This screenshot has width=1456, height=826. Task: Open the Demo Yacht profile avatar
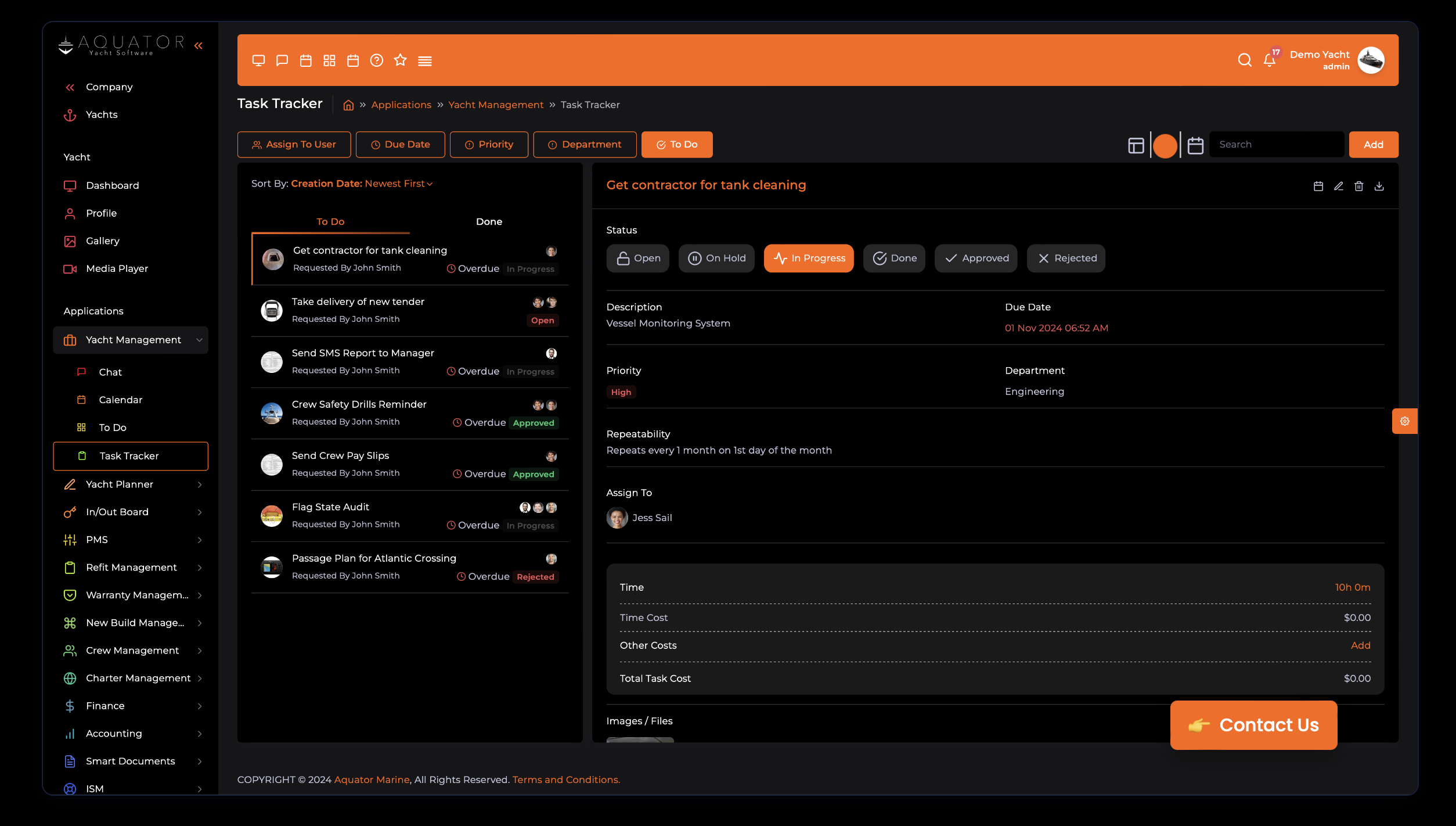click(x=1371, y=60)
